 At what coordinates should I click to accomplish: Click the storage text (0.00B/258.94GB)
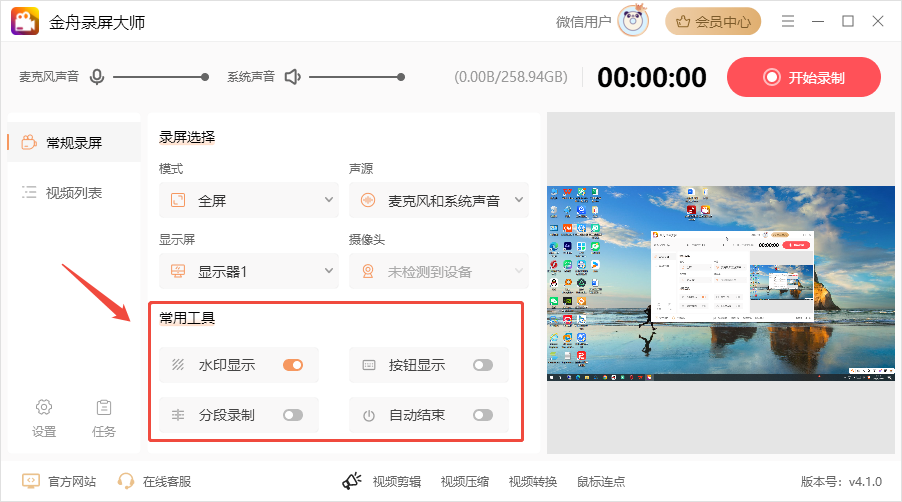[x=511, y=77]
